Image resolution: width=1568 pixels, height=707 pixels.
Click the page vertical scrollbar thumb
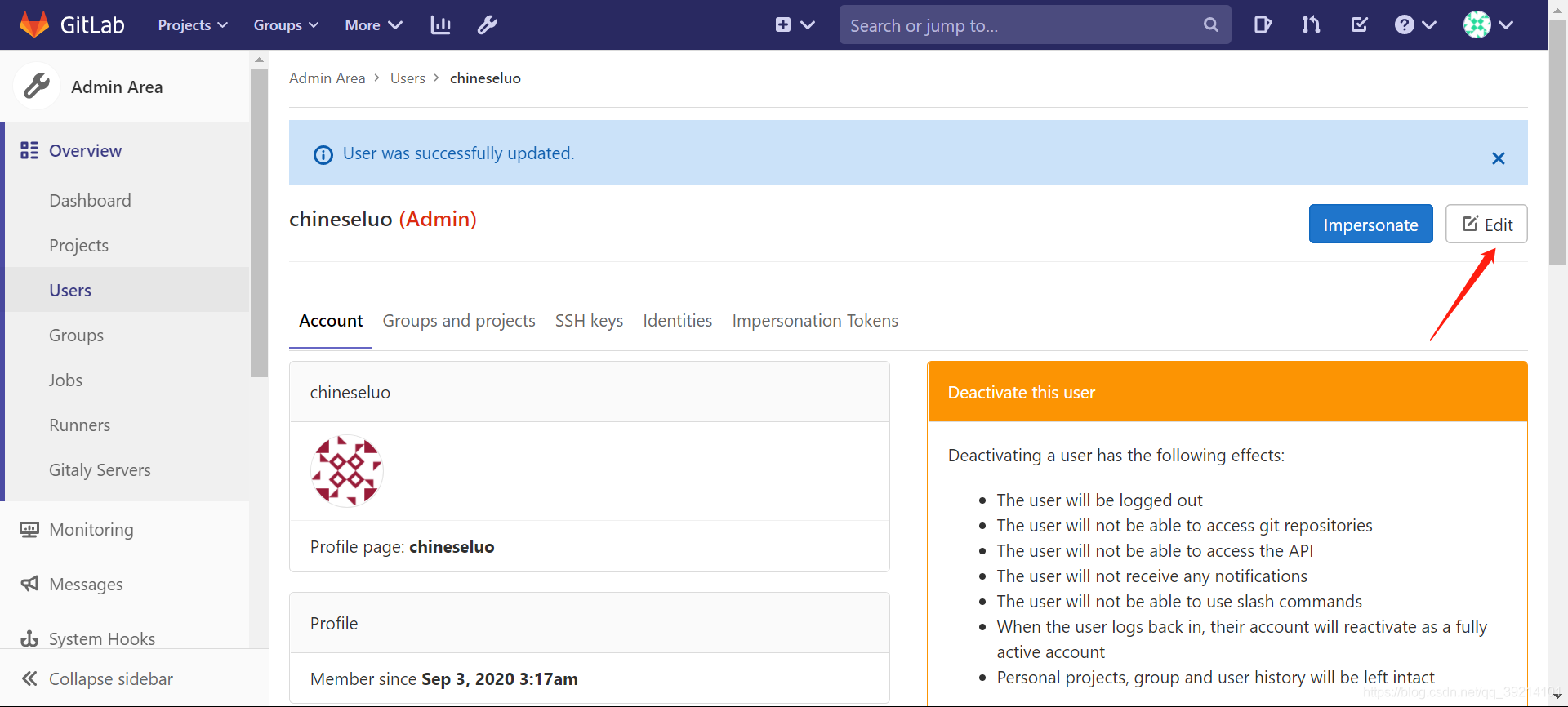(1558, 143)
